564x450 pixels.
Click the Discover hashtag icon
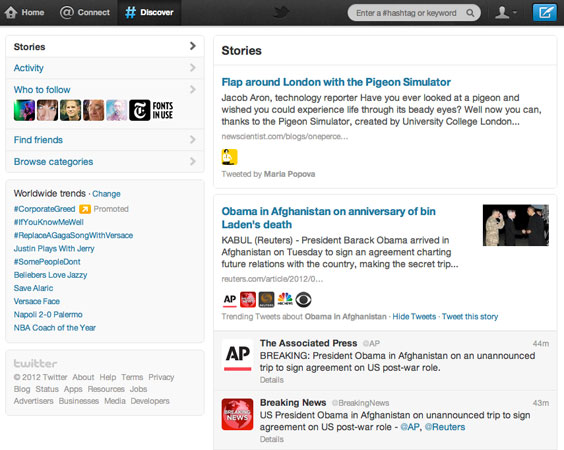tap(130, 13)
